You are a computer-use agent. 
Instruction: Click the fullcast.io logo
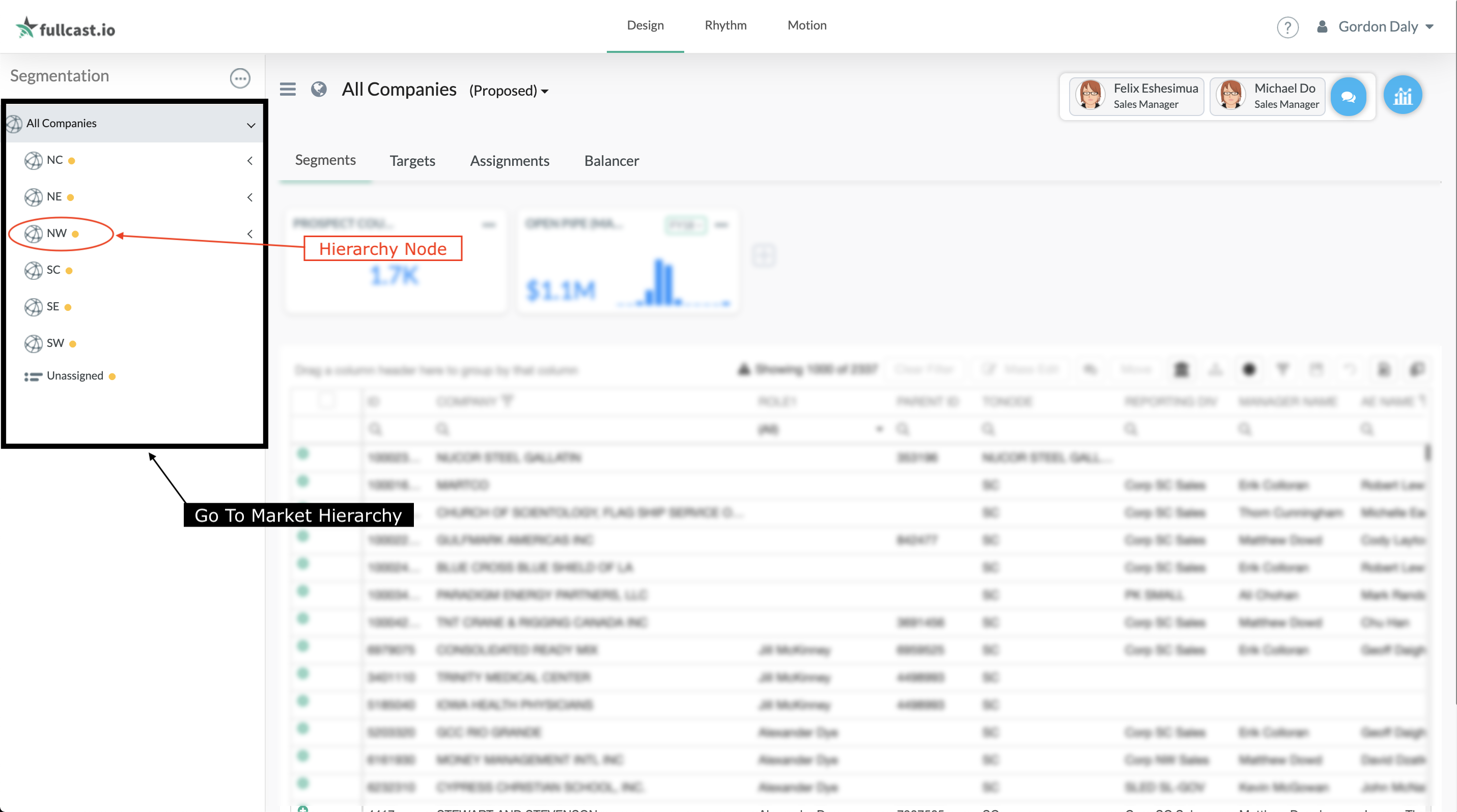[x=66, y=27]
